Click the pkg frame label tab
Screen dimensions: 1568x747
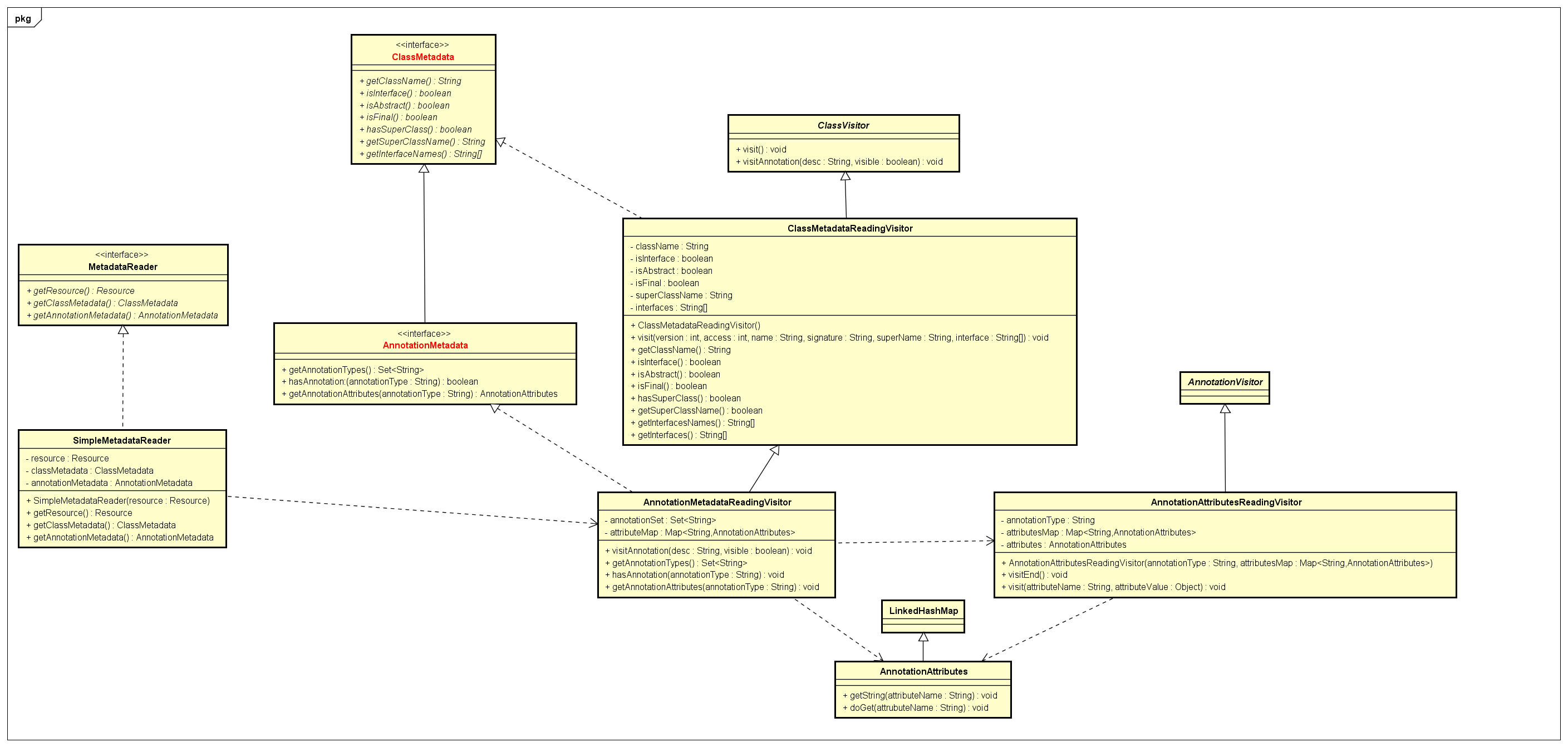click(x=23, y=18)
